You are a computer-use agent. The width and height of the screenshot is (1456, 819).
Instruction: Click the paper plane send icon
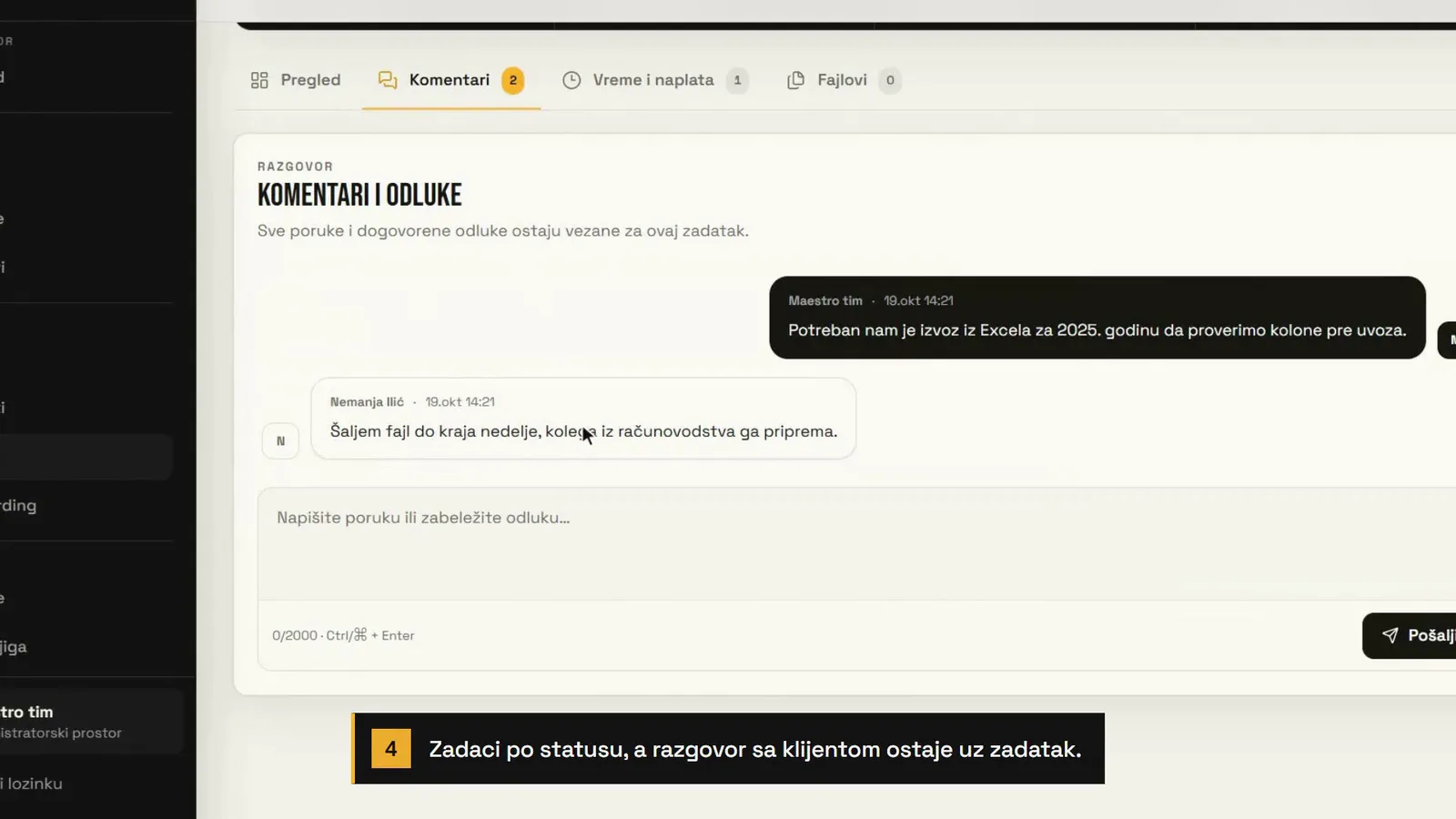point(1390,635)
